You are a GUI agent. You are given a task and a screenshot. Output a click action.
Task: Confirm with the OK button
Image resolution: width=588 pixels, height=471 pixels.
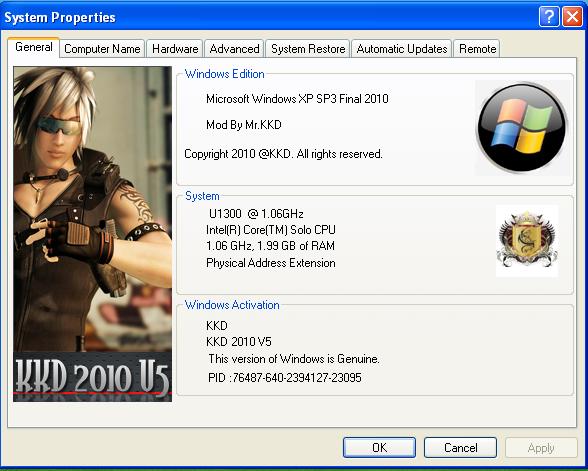[379, 447]
